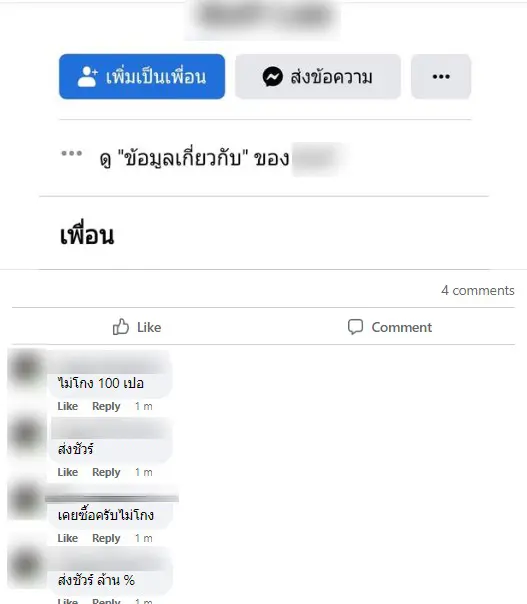
Task: Open the ดู "ข้อมูลเกี่ยวกับ" about link
Action: coord(194,158)
